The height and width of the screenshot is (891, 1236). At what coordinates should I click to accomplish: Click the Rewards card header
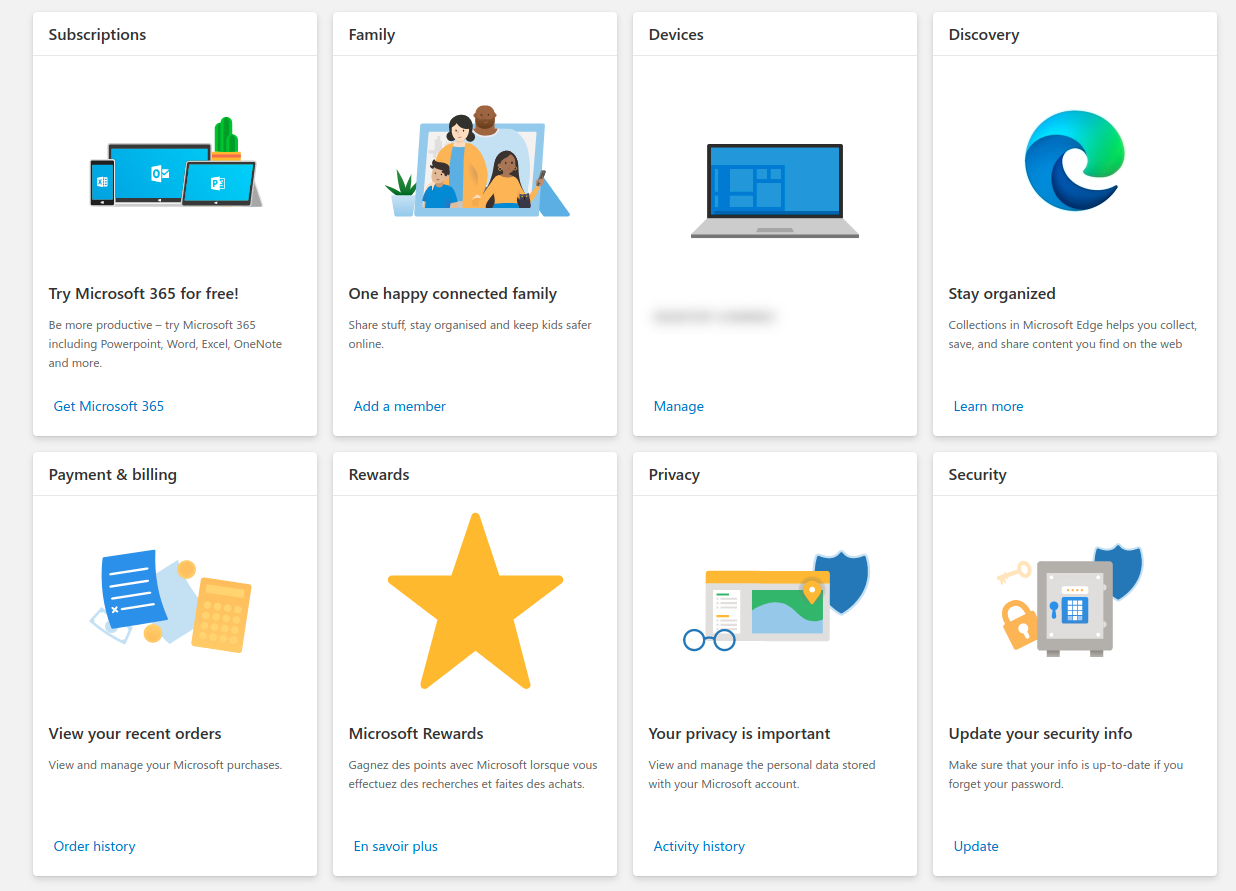(x=379, y=474)
